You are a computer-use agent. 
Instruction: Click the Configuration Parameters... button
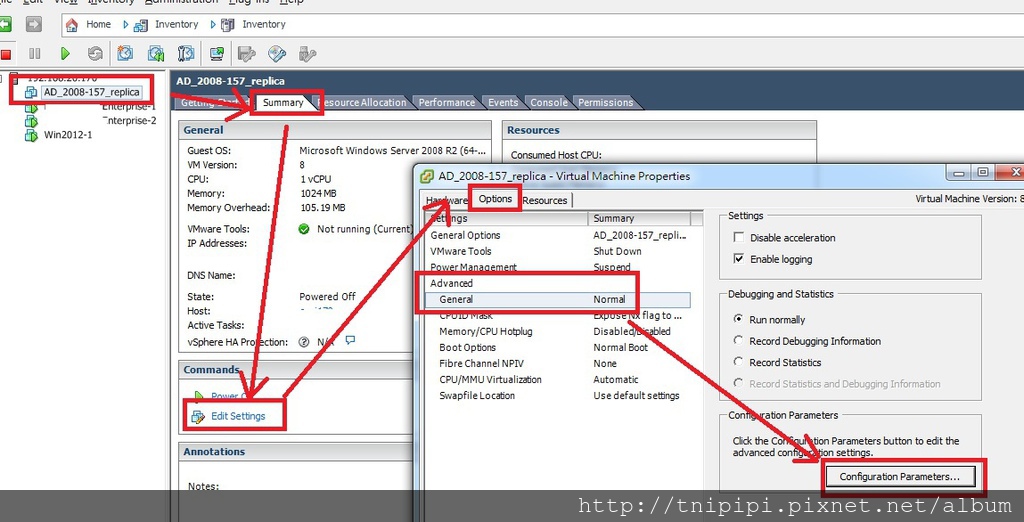click(899, 477)
